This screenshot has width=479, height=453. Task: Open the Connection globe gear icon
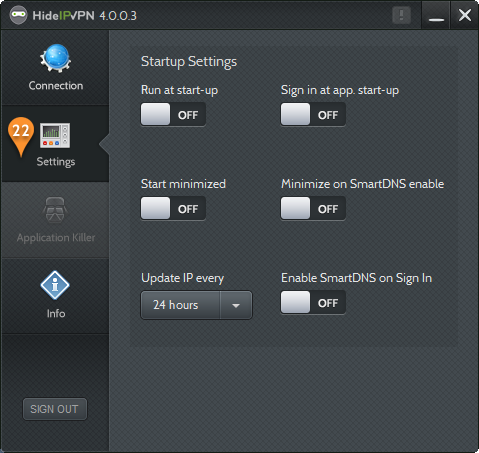pos(55,59)
